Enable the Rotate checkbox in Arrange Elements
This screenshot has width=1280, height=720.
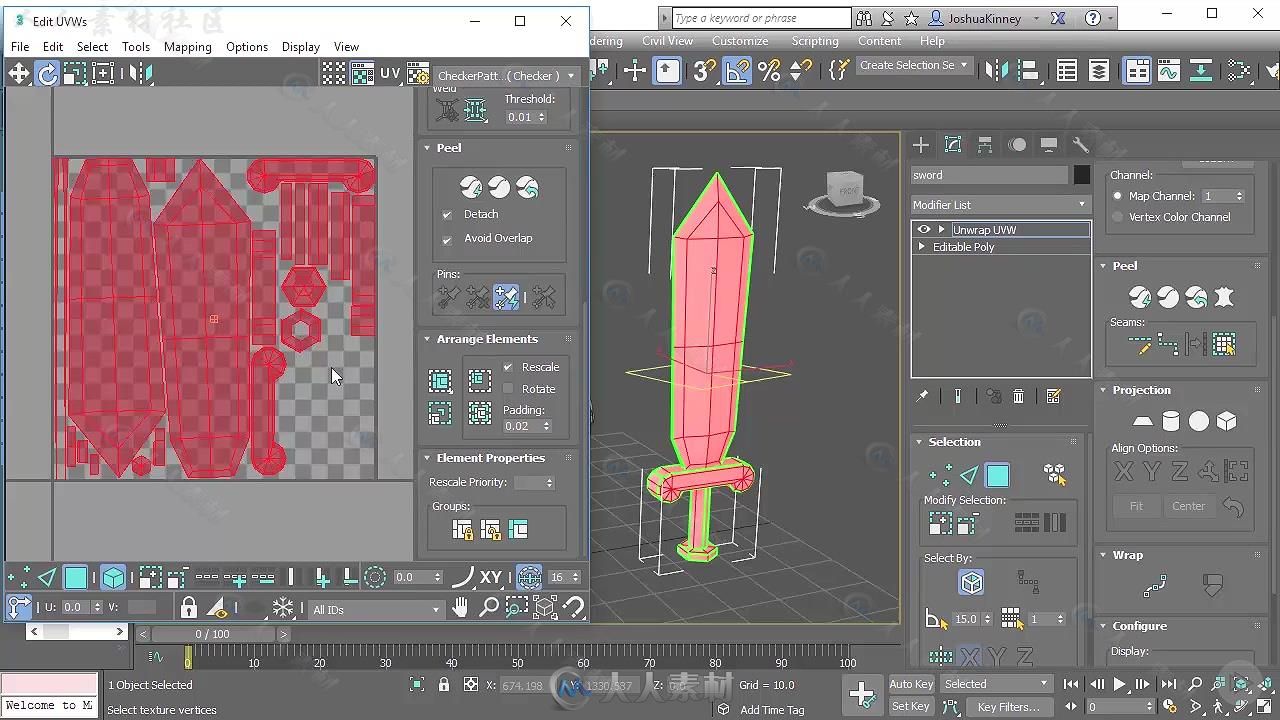508,389
